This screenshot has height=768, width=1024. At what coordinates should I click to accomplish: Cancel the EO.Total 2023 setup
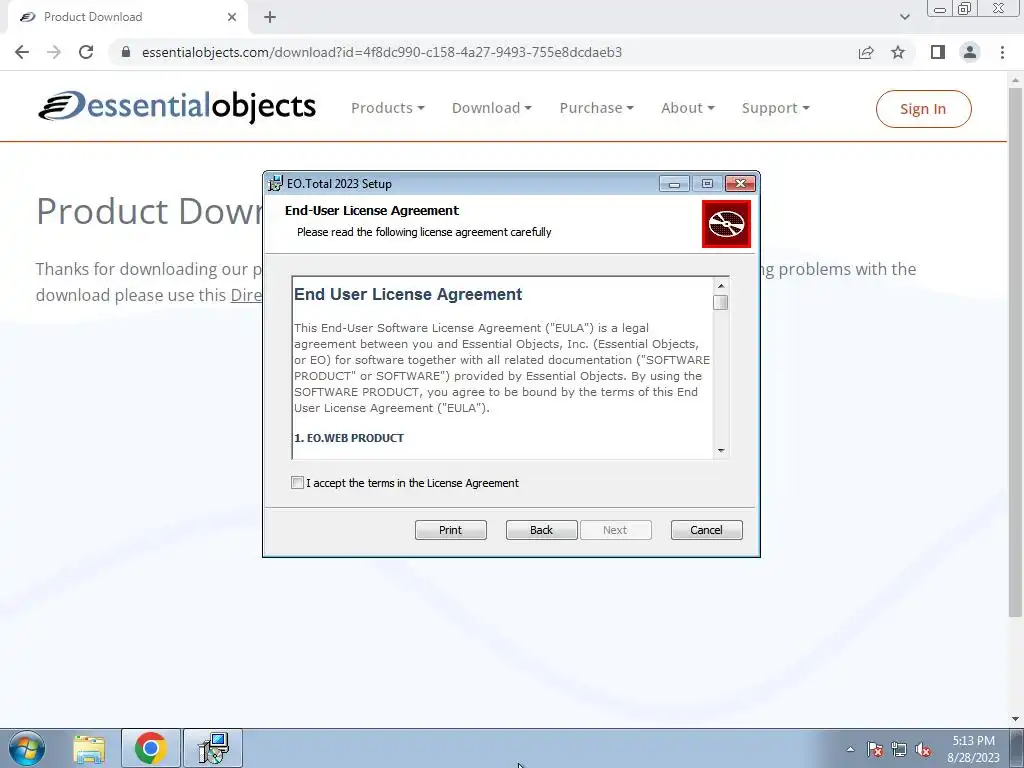click(707, 530)
